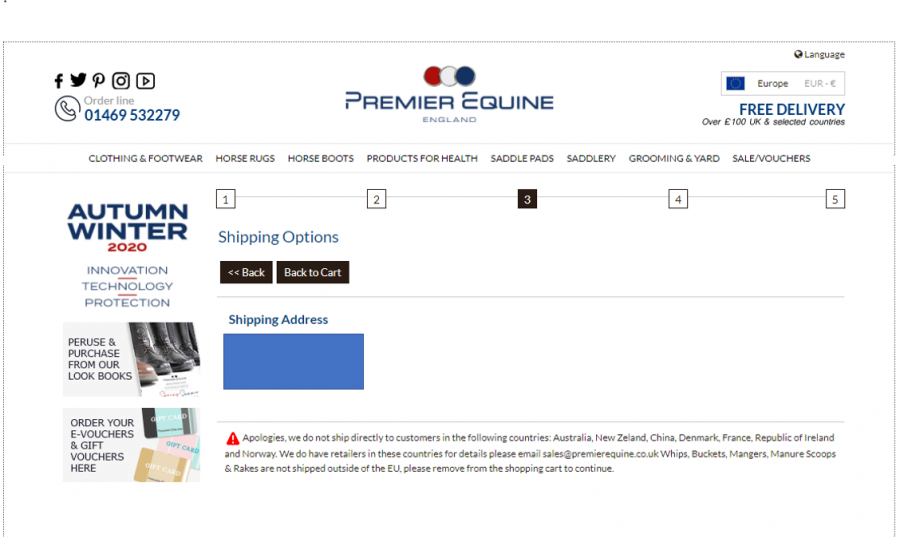Open Horse Rugs menu
The width and height of the screenshot is (900, 538).
pos(245,158)
